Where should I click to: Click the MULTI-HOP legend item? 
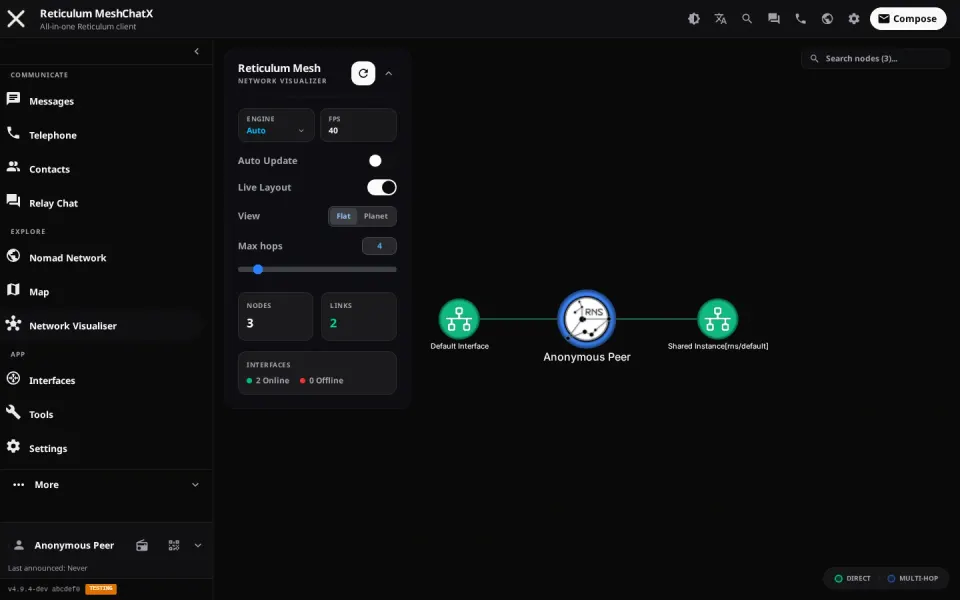[x=912, y=579]
